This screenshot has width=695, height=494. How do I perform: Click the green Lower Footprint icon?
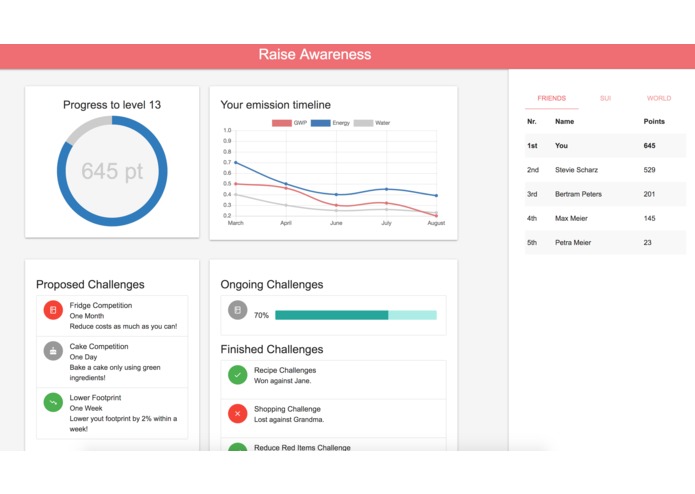point(53,402)
